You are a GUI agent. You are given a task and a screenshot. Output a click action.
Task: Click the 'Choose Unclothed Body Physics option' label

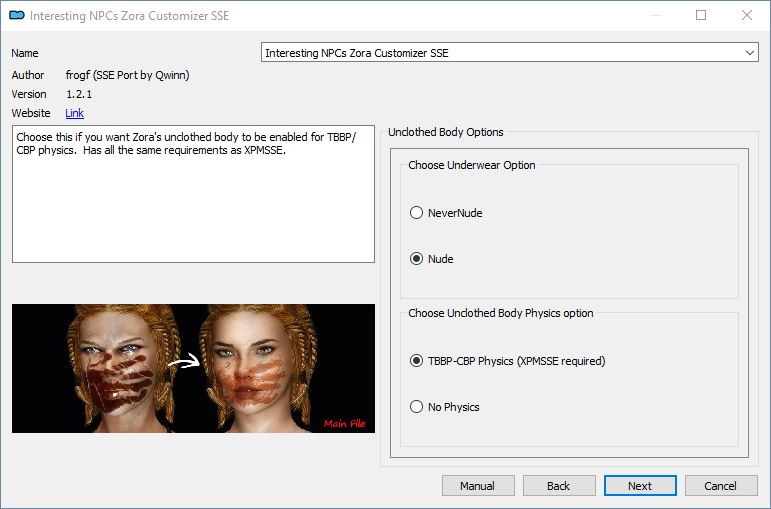tap(501, 313)
